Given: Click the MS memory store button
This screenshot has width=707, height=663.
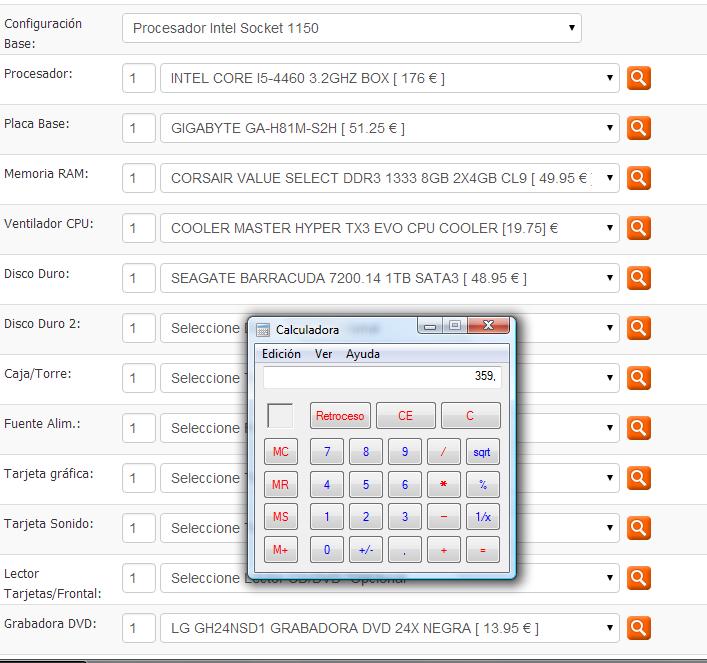Looking at the screenshot, I should [x=280, y=517].
